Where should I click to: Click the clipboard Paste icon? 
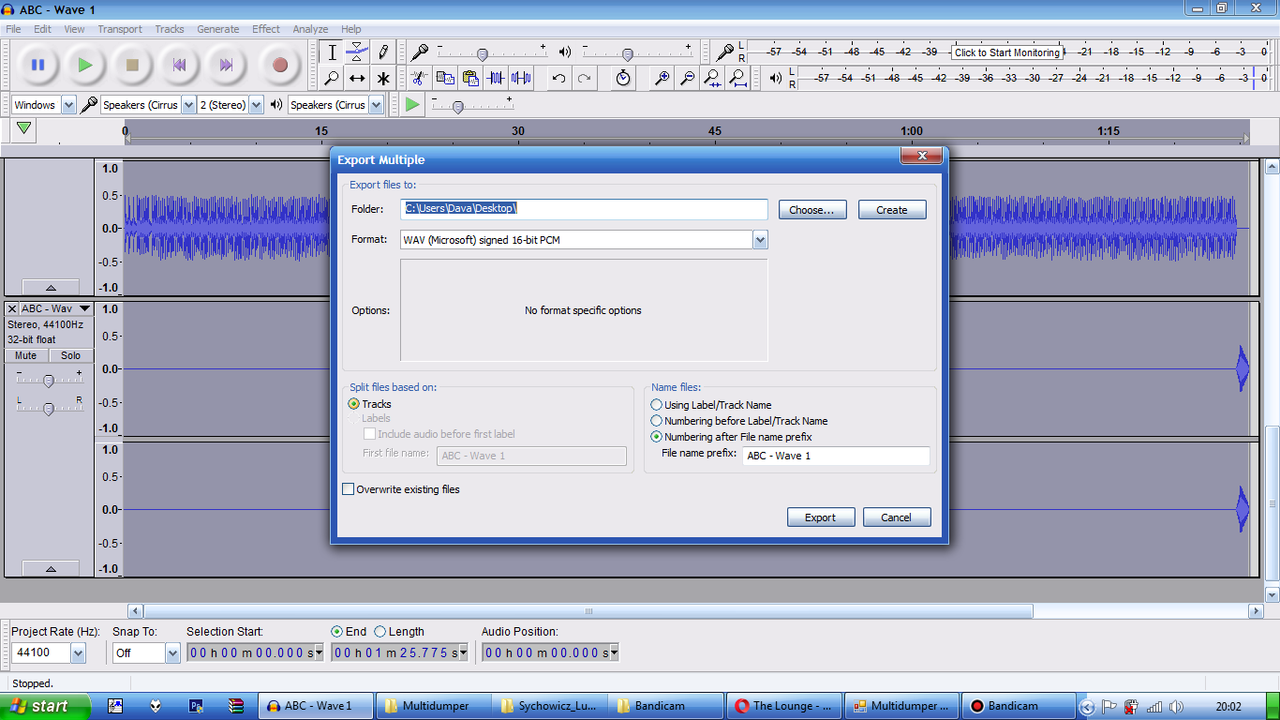[470, 78]
